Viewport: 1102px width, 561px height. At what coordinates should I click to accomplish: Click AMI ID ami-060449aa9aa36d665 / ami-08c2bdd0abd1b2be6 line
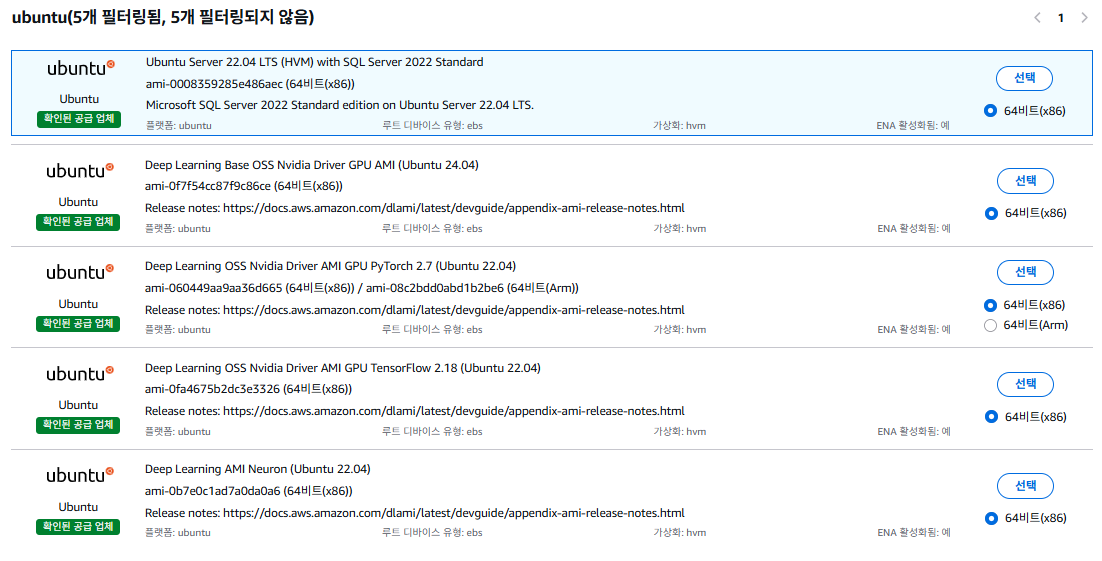point(362,288)
